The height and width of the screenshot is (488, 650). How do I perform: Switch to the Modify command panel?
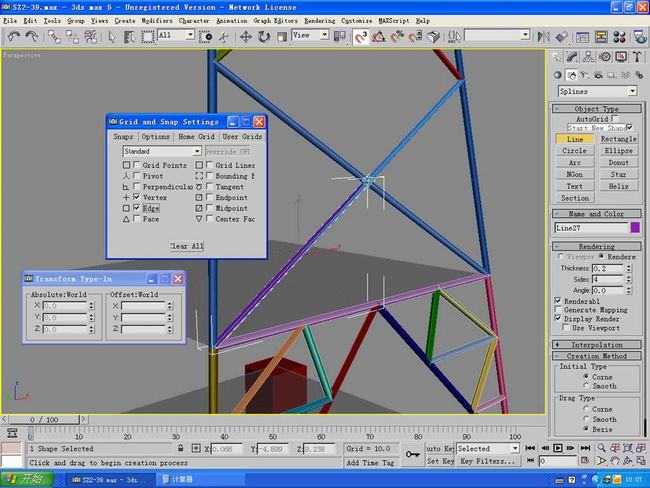[572, 56]
